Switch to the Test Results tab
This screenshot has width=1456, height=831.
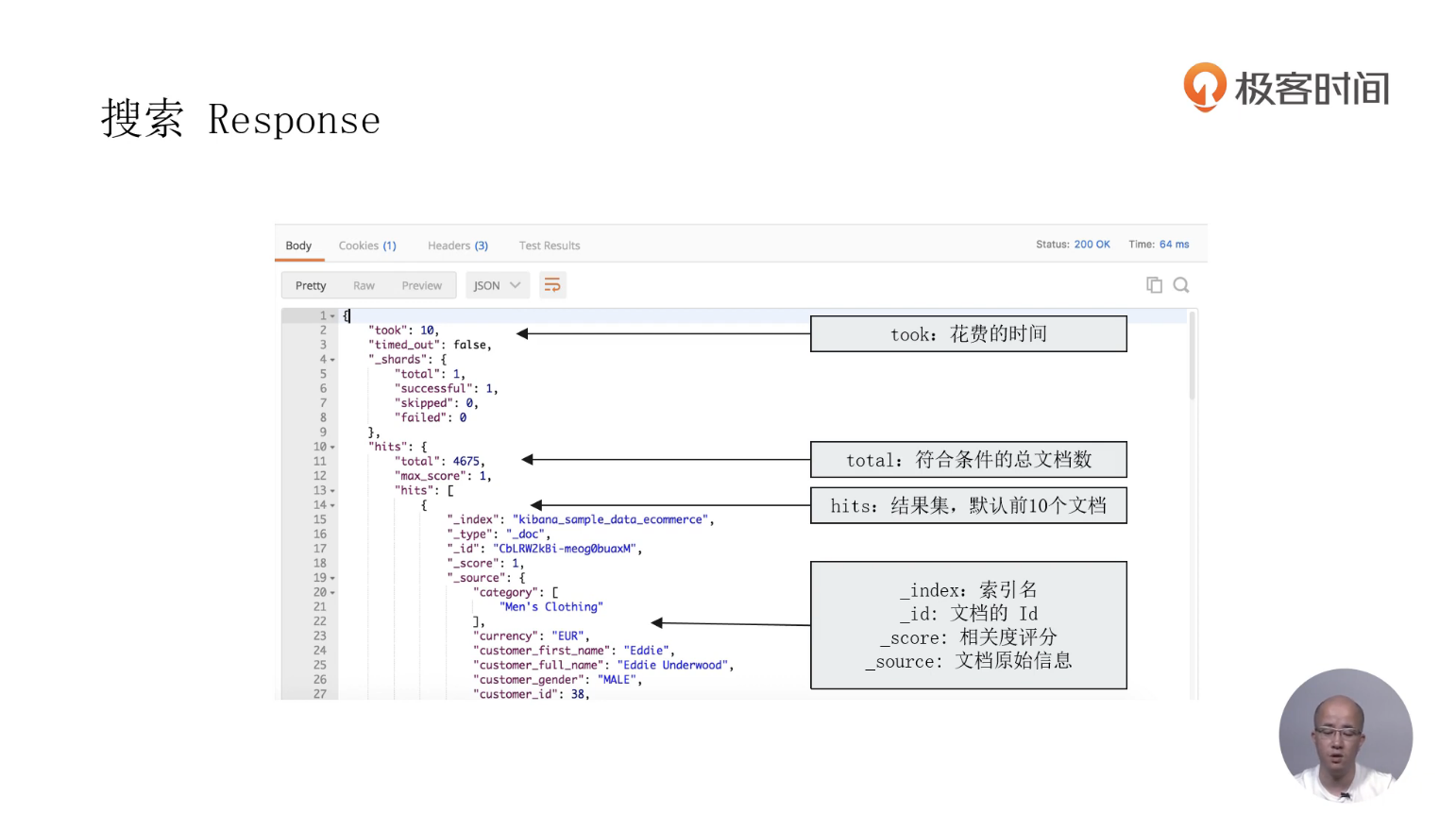(x=549, y=246)
